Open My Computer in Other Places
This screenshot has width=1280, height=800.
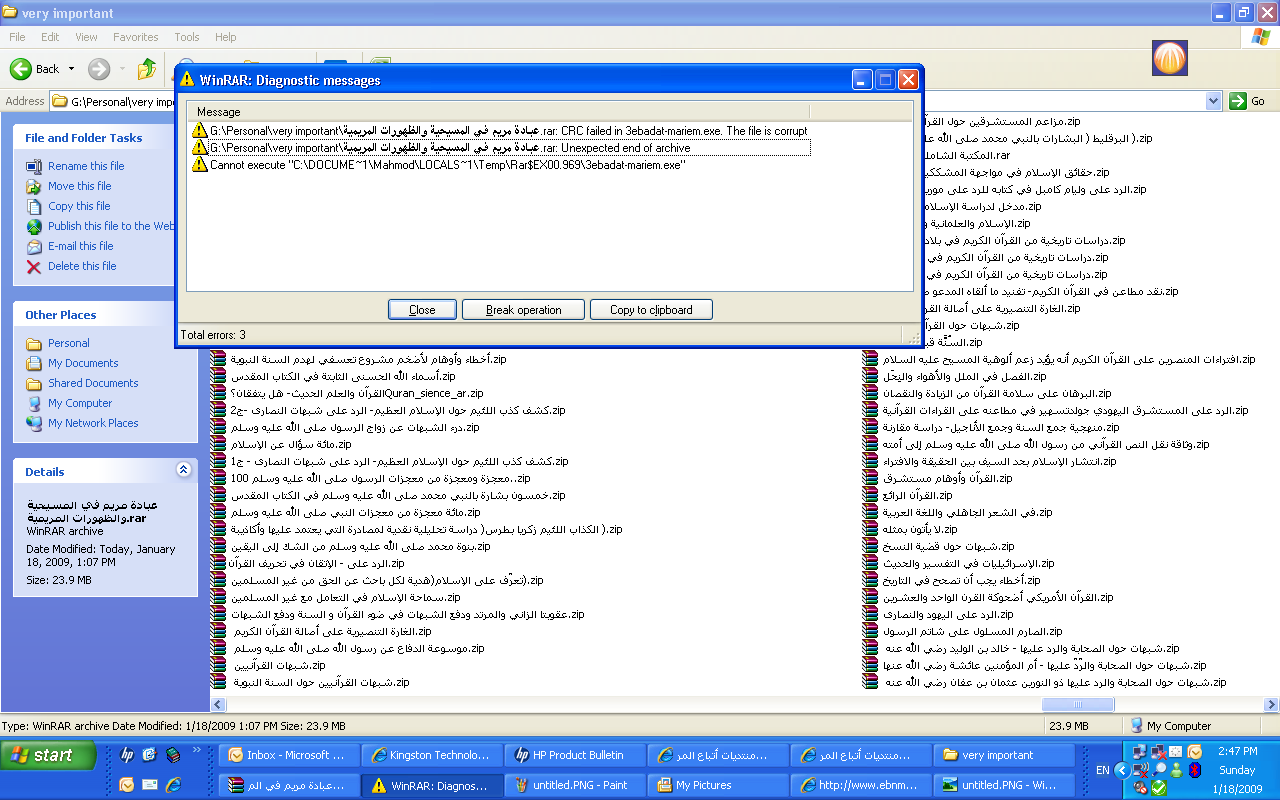click(x=80, y=403)
